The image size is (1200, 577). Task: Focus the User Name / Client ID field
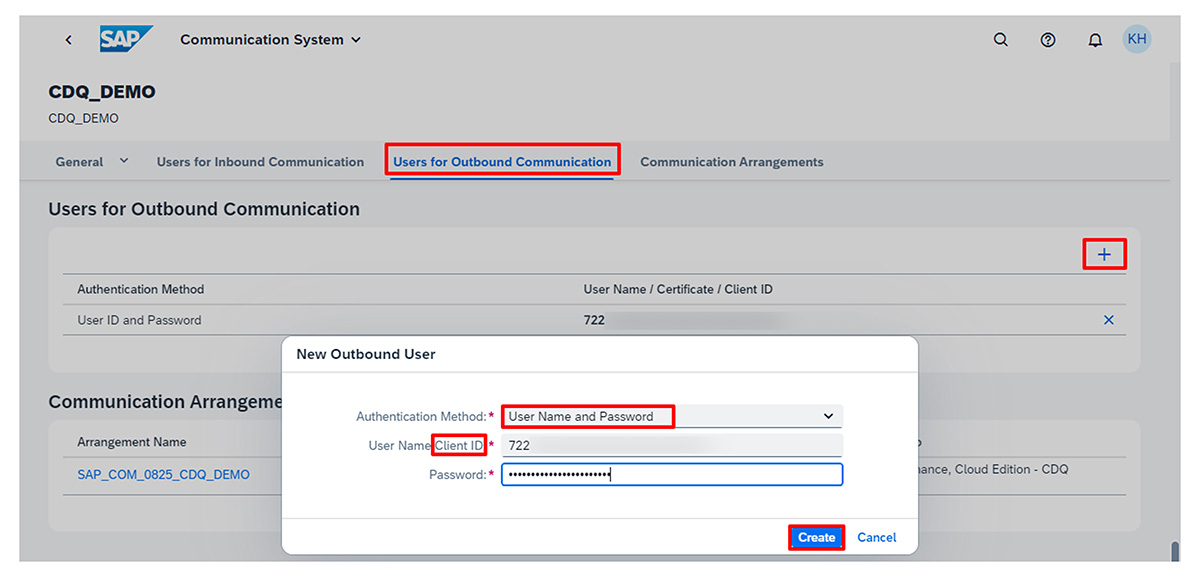tap(672, 445)
